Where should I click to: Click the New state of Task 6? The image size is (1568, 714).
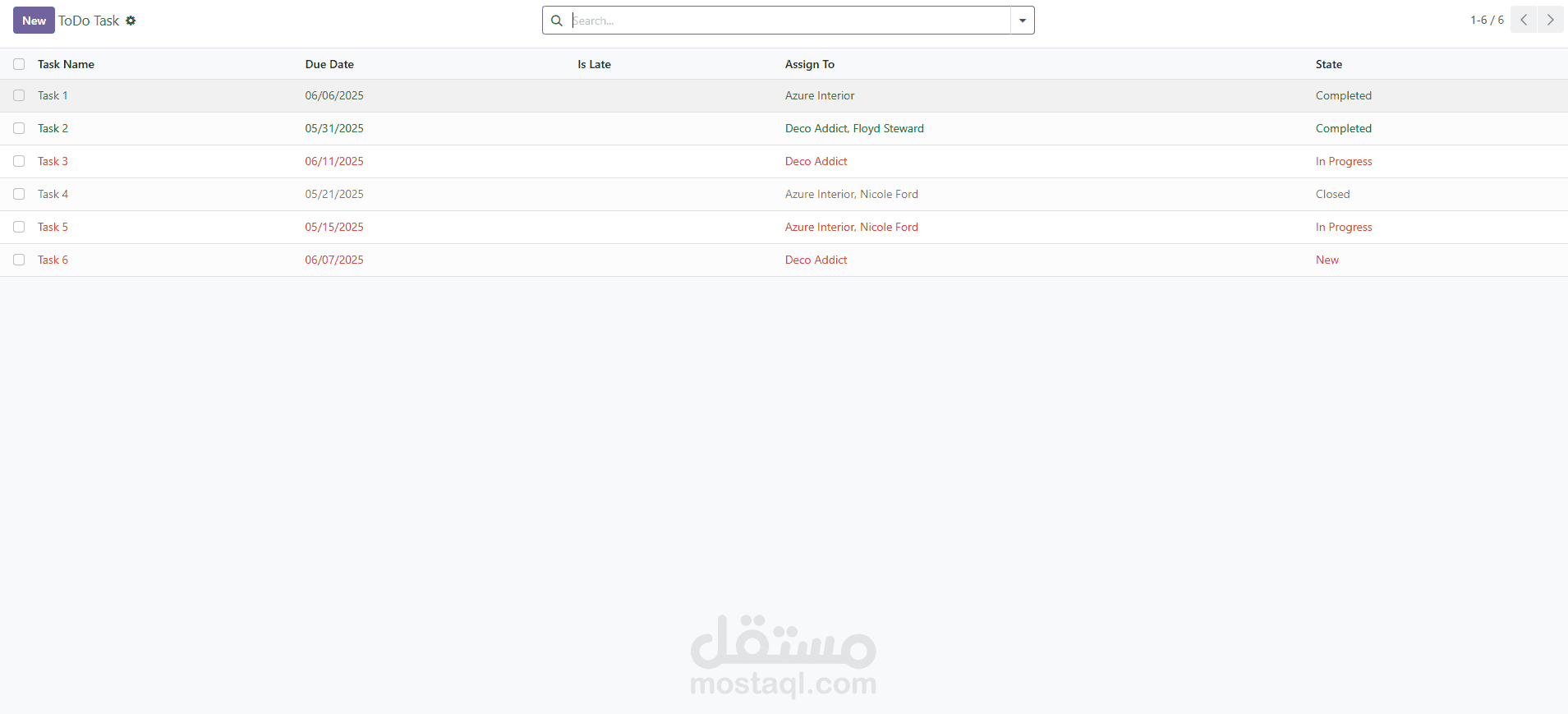tap(1327, 260)
